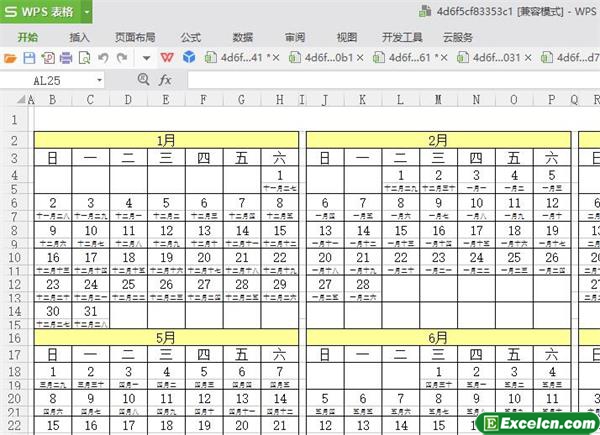Open the 审阅 ribbon tab

[x=295, y=37]
